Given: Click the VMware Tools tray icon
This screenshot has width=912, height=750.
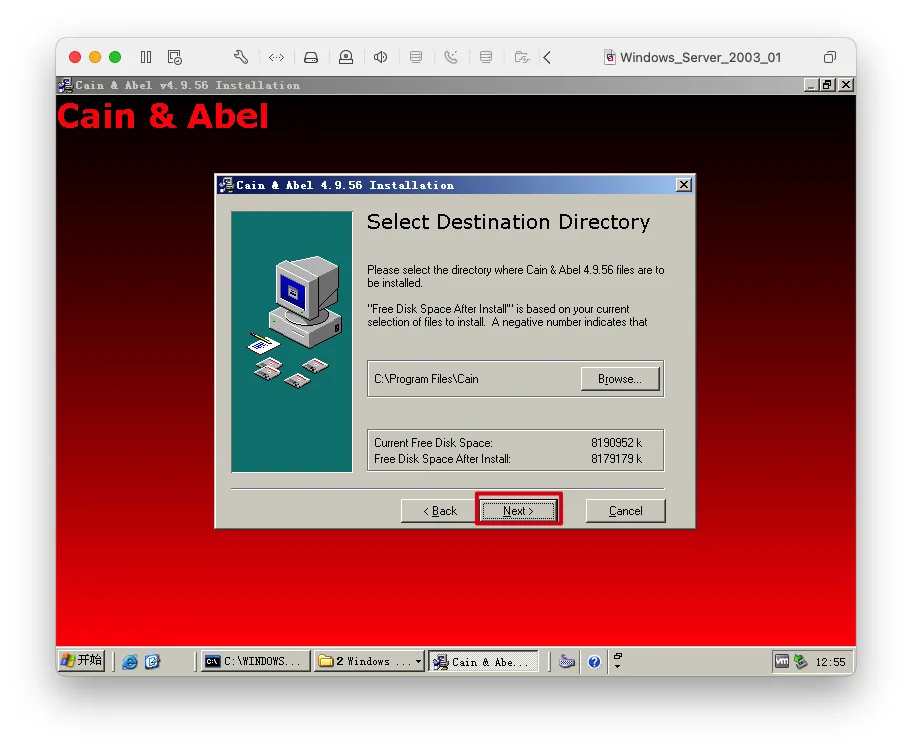Looking at the screenshot, I should point(782,662).
